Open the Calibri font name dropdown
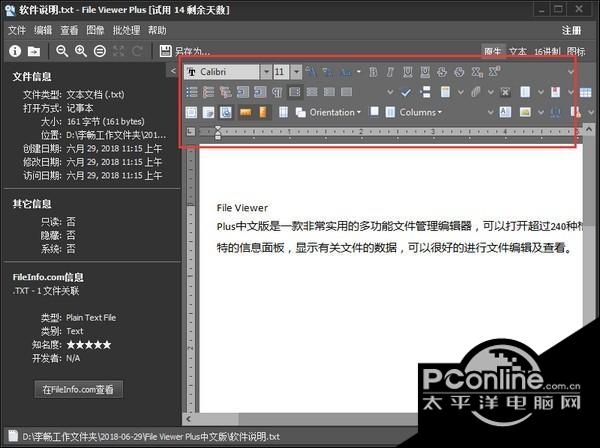The height and width of the screenshot is (448, 600). 266,72
